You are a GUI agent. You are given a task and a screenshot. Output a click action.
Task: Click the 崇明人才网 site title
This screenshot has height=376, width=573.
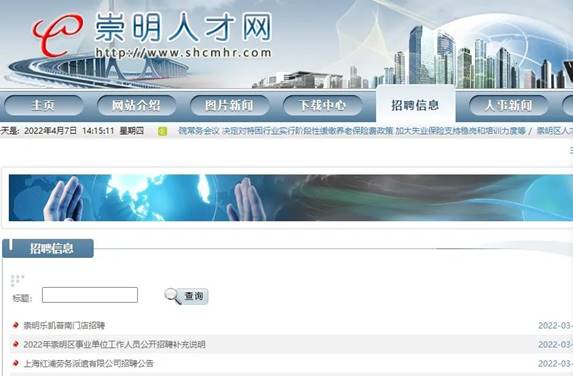183,27
